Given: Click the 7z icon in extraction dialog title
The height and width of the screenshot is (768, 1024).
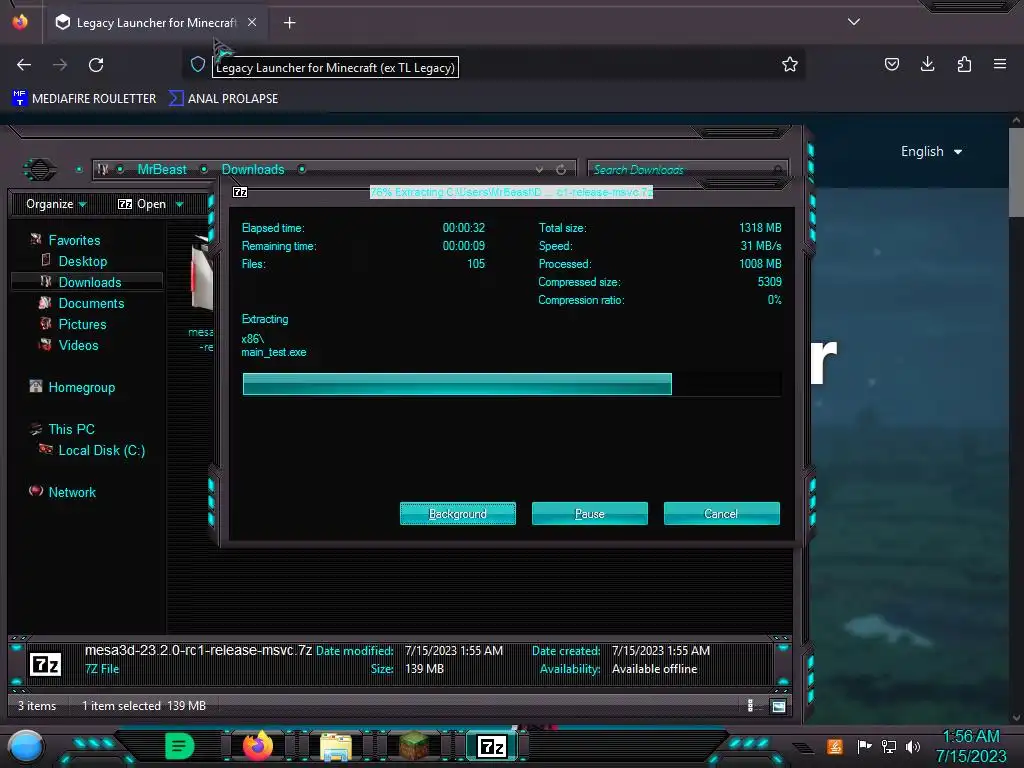Looking at the screenshot, I should click(240, 192).
